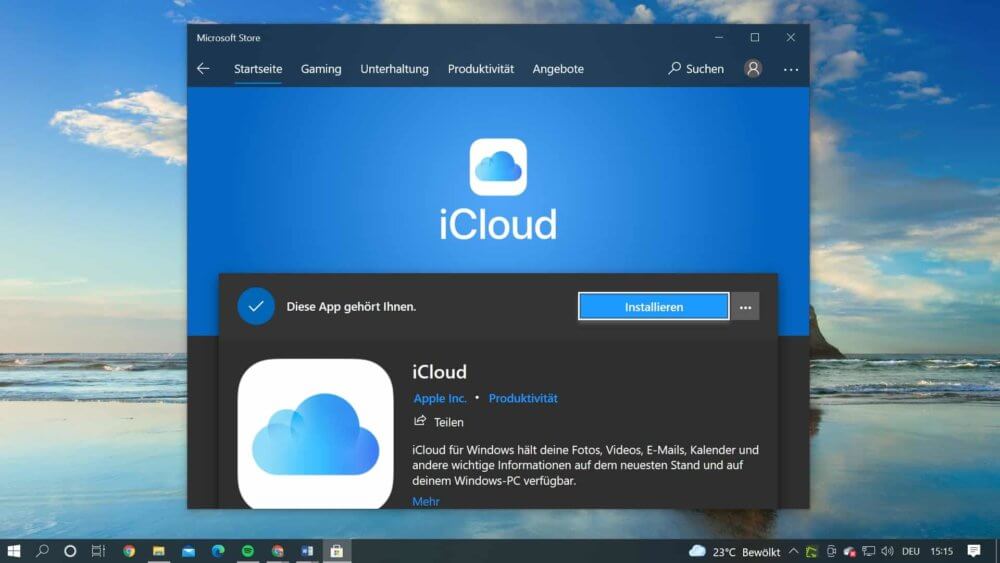The height and width of the screenshot is (563, 1000).
Task: Open the Windows Start menu
Action: [x=14, y=551]
